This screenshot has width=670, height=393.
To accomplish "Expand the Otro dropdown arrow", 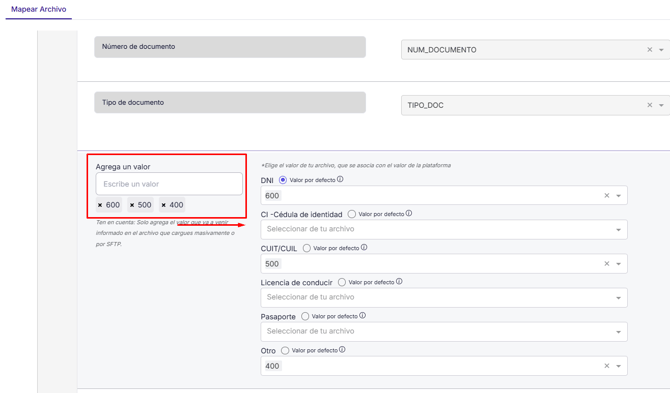I will [x=618, y=366].
